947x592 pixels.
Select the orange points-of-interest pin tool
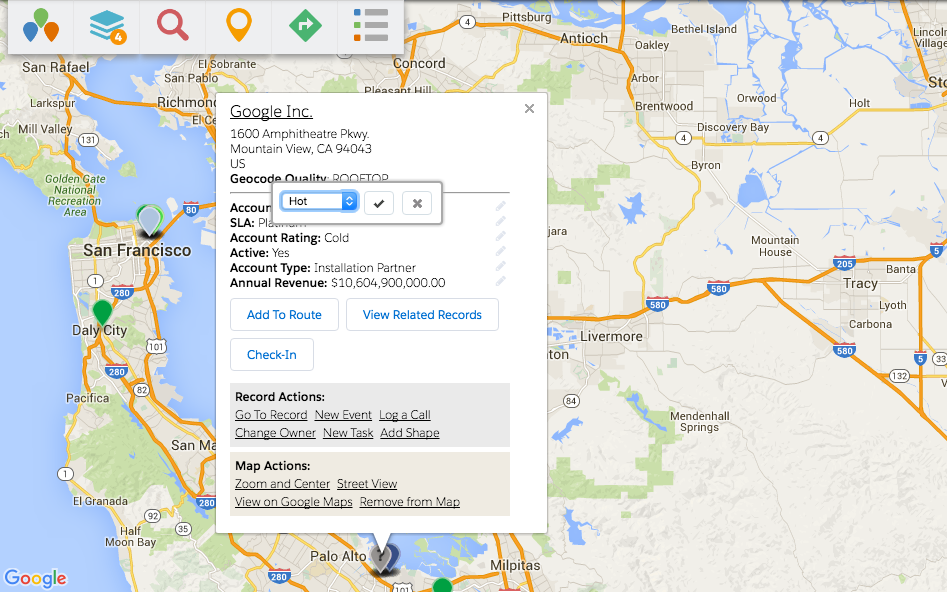coord(239,26)
